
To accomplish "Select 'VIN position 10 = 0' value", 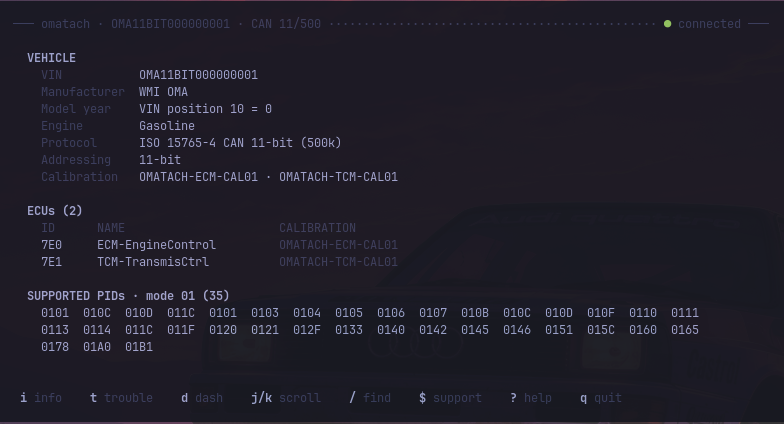I will 206,109.
